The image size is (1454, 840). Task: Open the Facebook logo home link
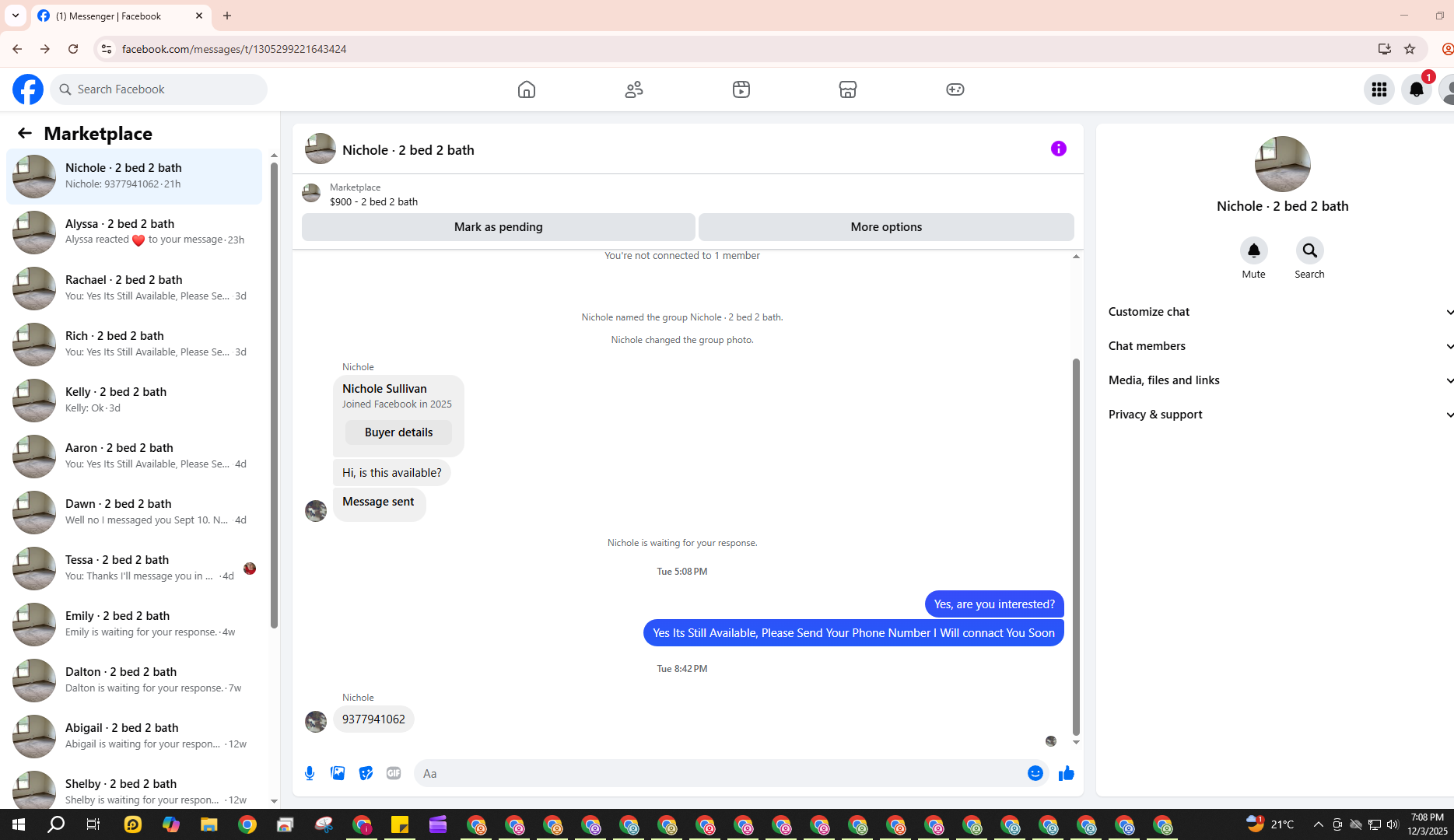28,89
